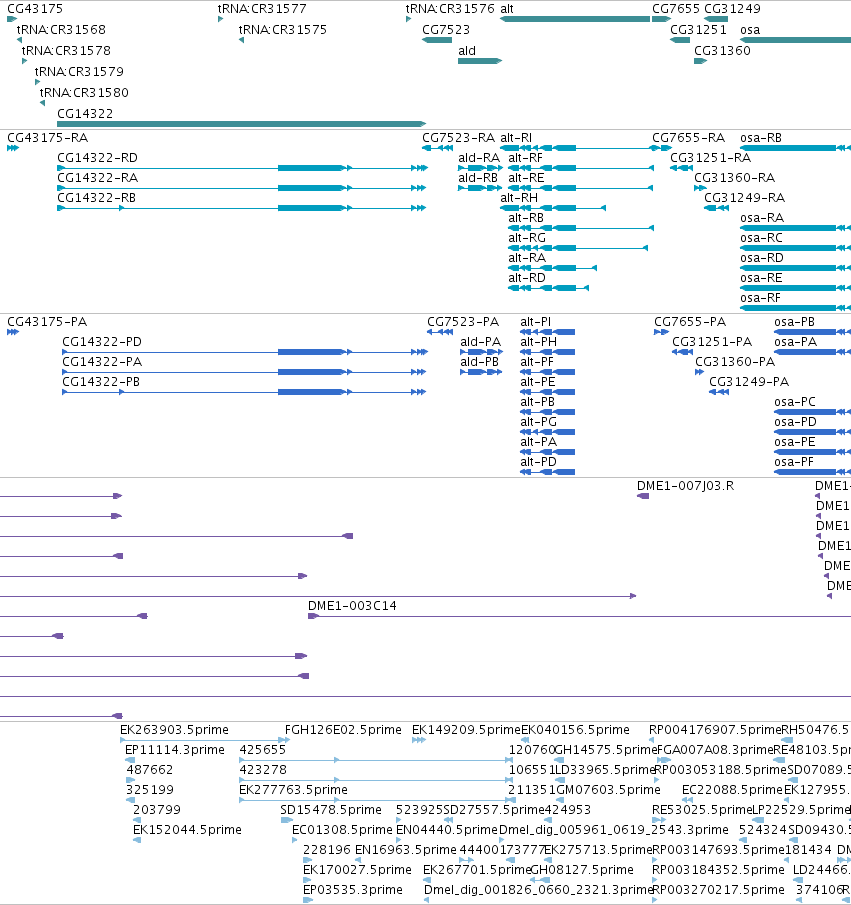
Task: Click the alt-RI transcript label
Action: pos(516,138)
